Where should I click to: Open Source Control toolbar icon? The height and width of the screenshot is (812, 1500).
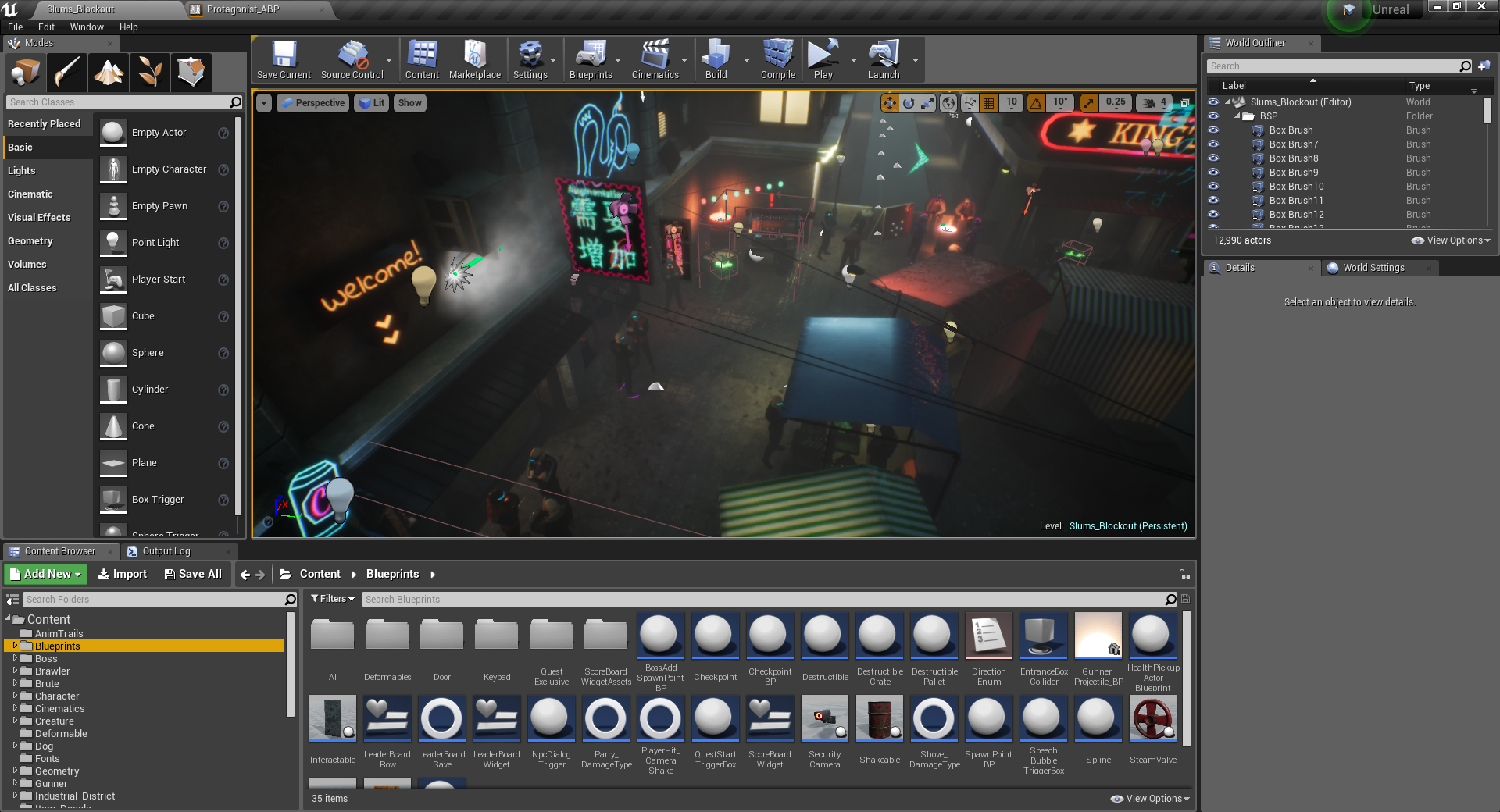pyautogui.click(x=352, y=59)
